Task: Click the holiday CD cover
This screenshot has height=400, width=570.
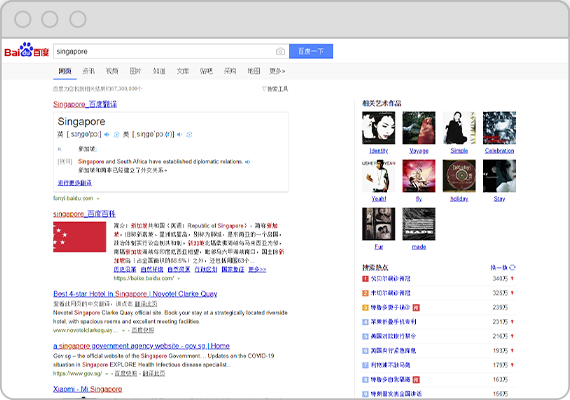Action: click(x=459, y=176)
